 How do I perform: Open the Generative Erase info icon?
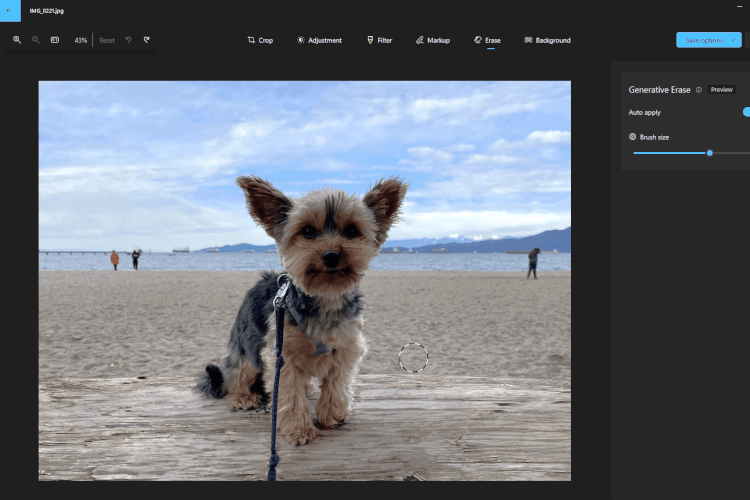pyautogui.click(x=699, y=90)
